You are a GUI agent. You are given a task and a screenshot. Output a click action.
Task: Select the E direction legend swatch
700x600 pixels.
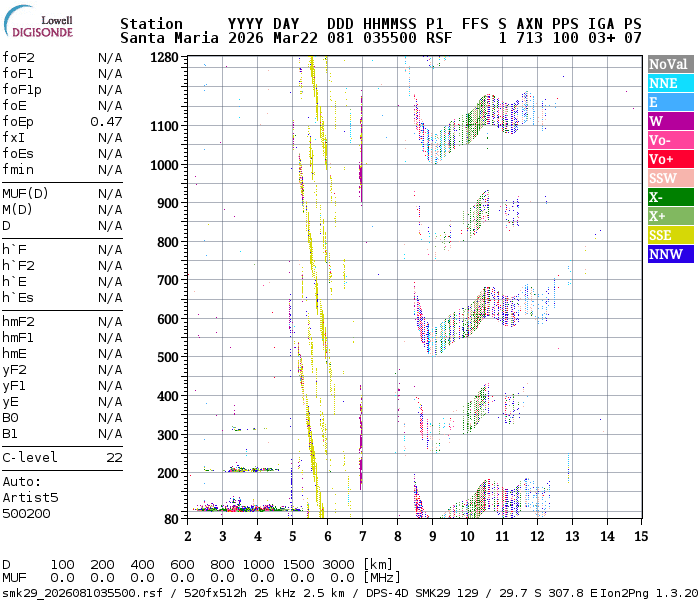click(x=671, y=102)
